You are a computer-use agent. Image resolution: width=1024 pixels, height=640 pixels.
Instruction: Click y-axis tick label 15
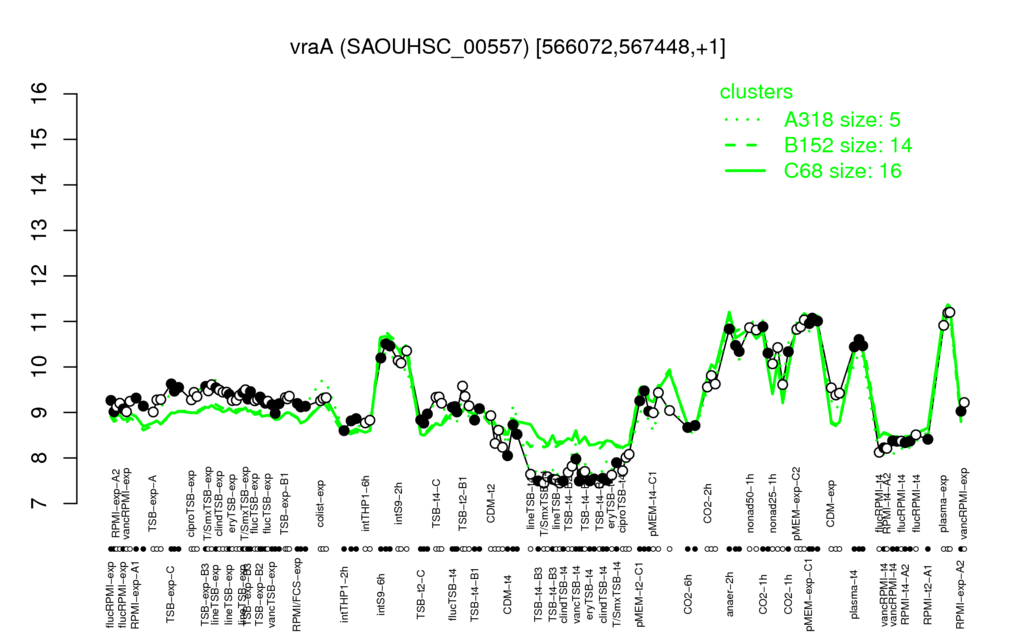pyautogui.click(x=39, y=139)
